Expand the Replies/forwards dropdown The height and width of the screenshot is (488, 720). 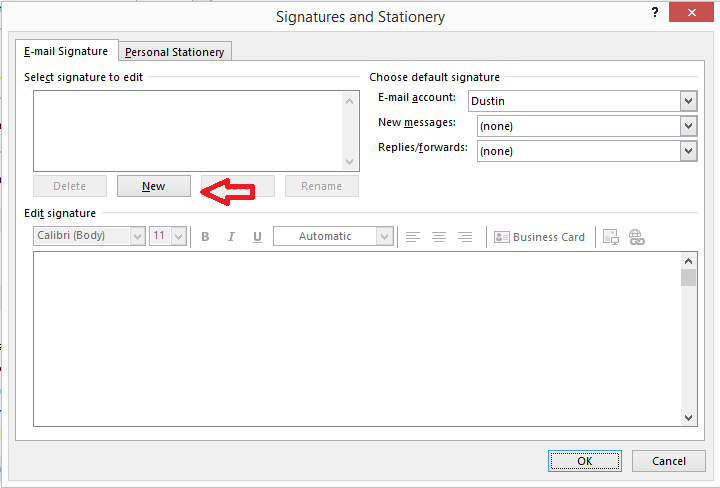(688, 151)
